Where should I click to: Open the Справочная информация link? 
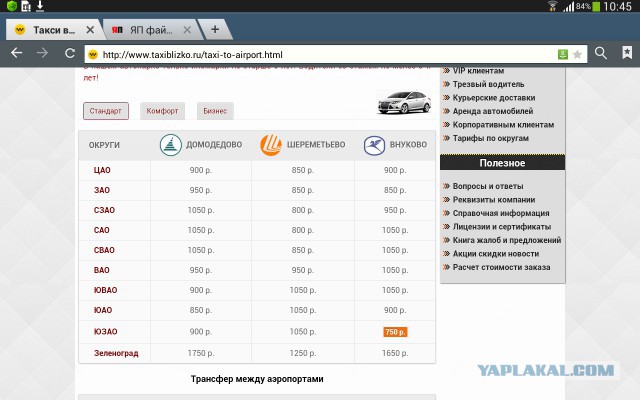click(501, 213)
